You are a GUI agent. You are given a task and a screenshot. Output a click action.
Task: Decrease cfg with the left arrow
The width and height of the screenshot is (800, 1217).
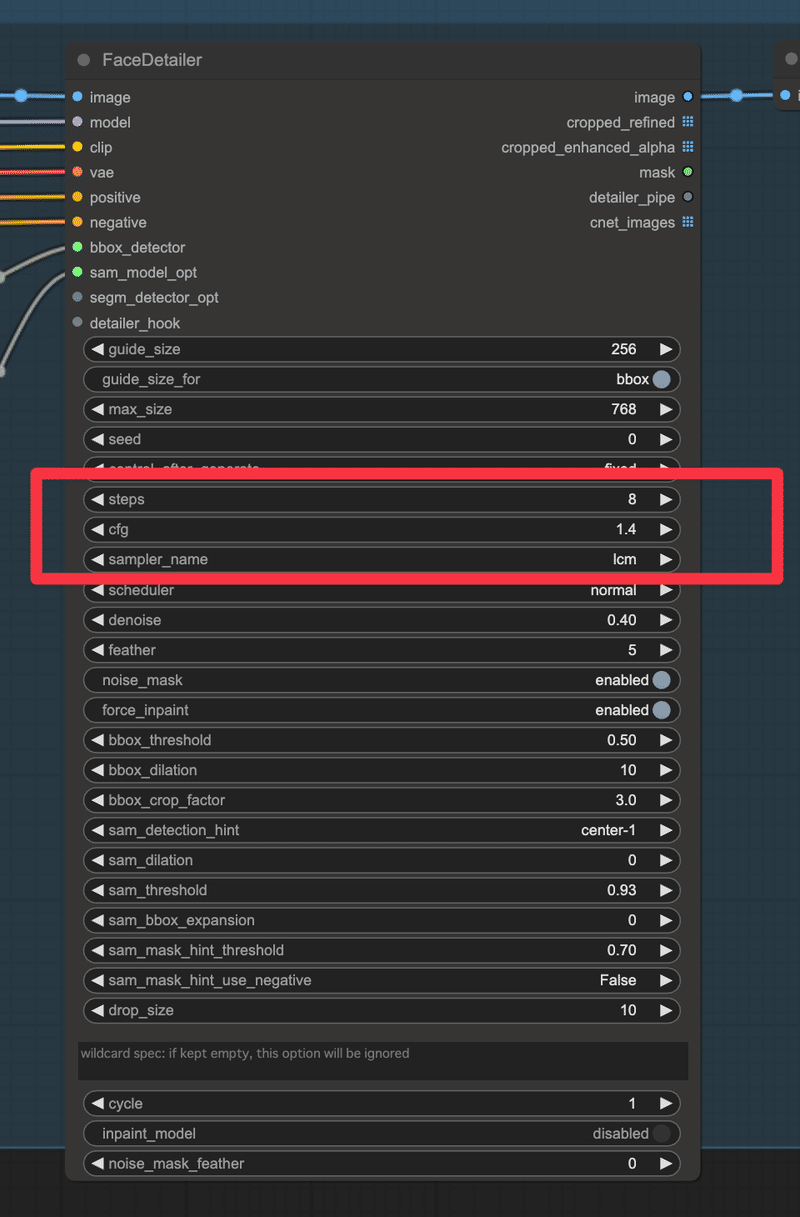click(97, 529)
